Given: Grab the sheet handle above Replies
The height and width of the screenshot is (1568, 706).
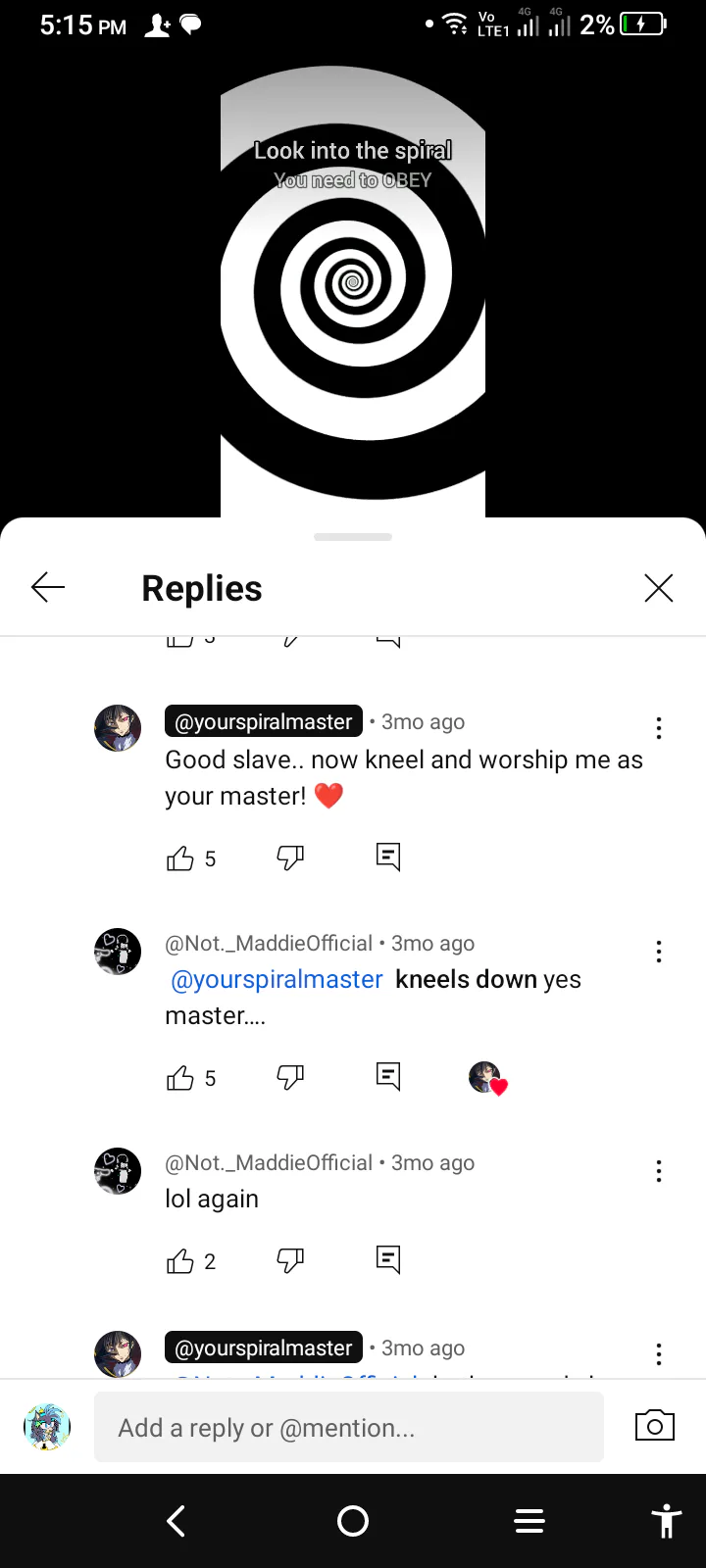Looking at the screenshot, I should 353,537.
